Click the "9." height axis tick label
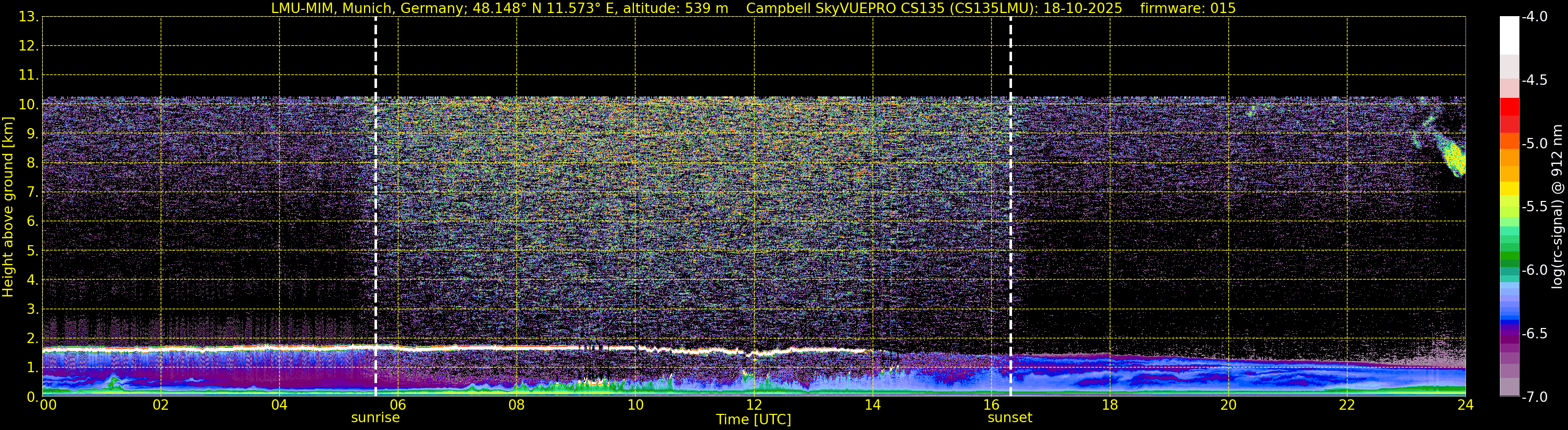Screen dimensions: 1568x430 click(32, 134)
